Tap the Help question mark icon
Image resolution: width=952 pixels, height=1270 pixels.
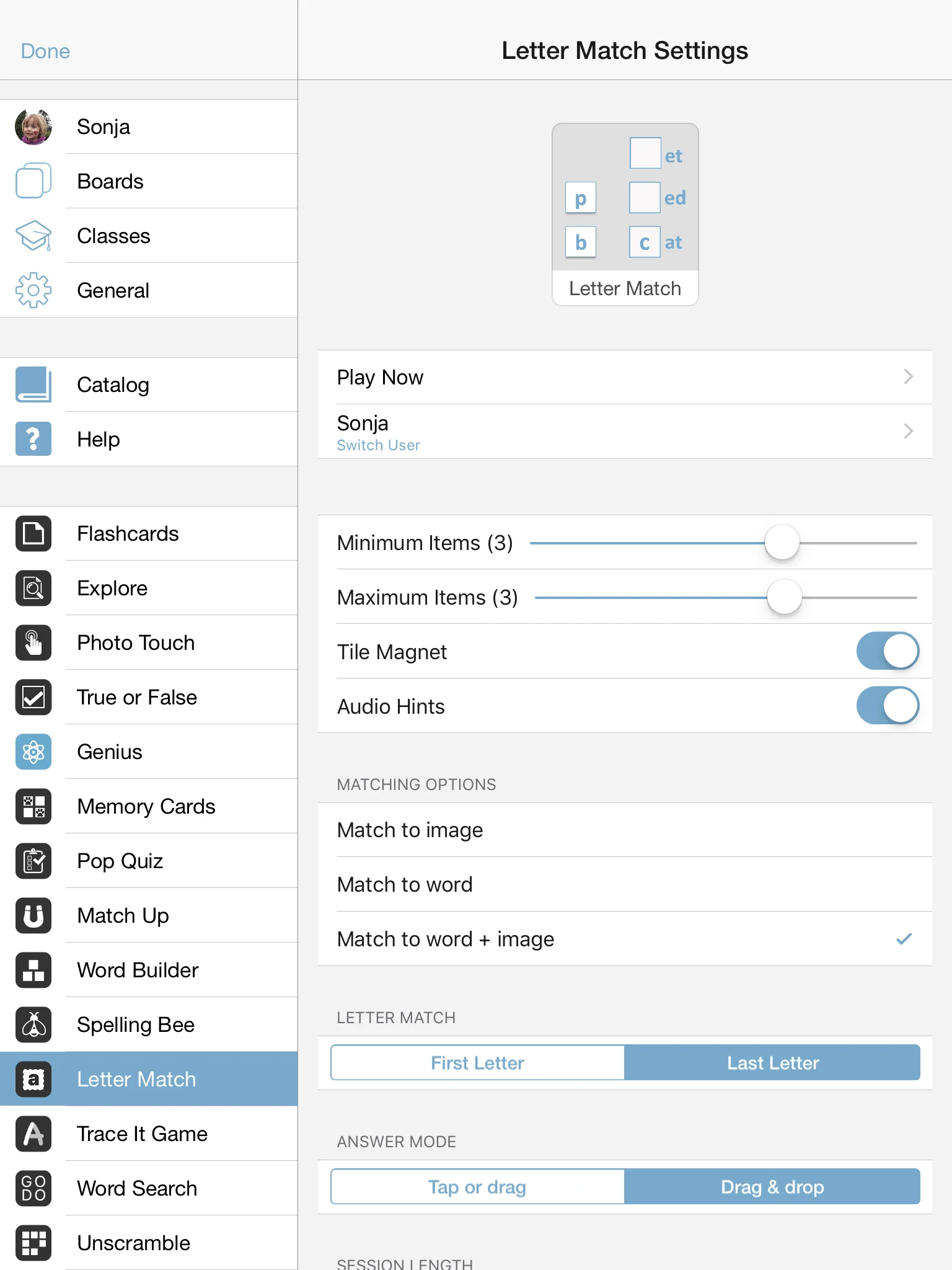click(33, 439)
